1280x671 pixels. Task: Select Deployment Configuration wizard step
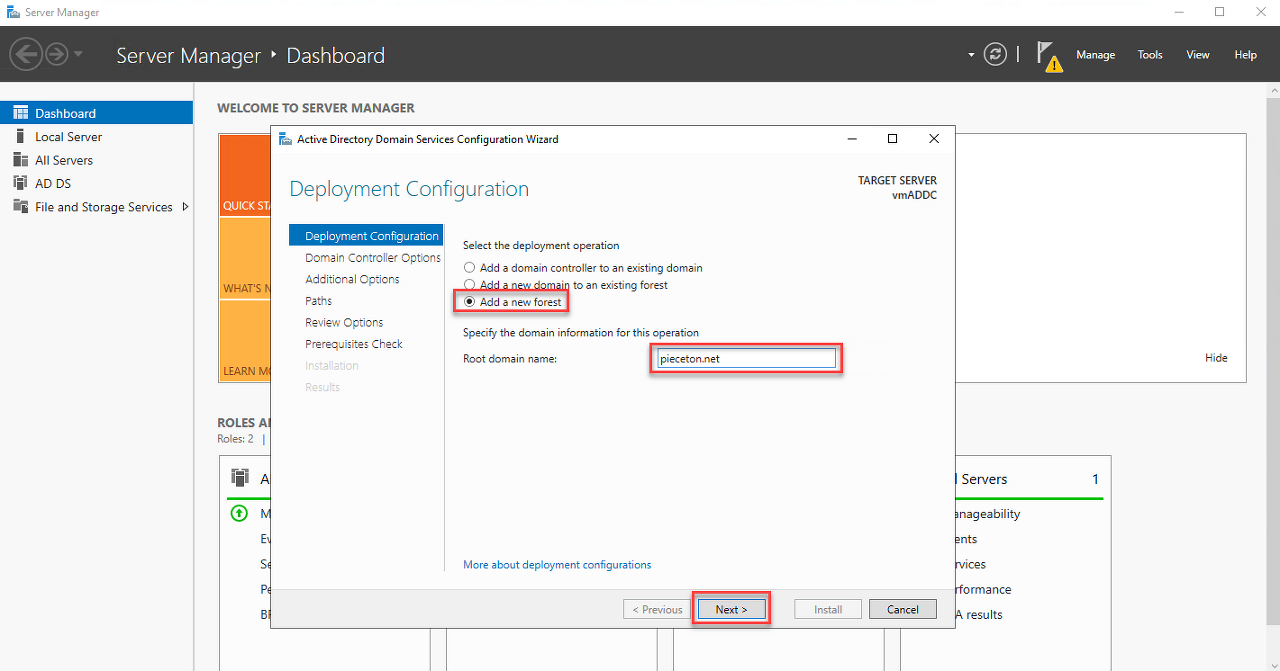(x=366, y=236)
